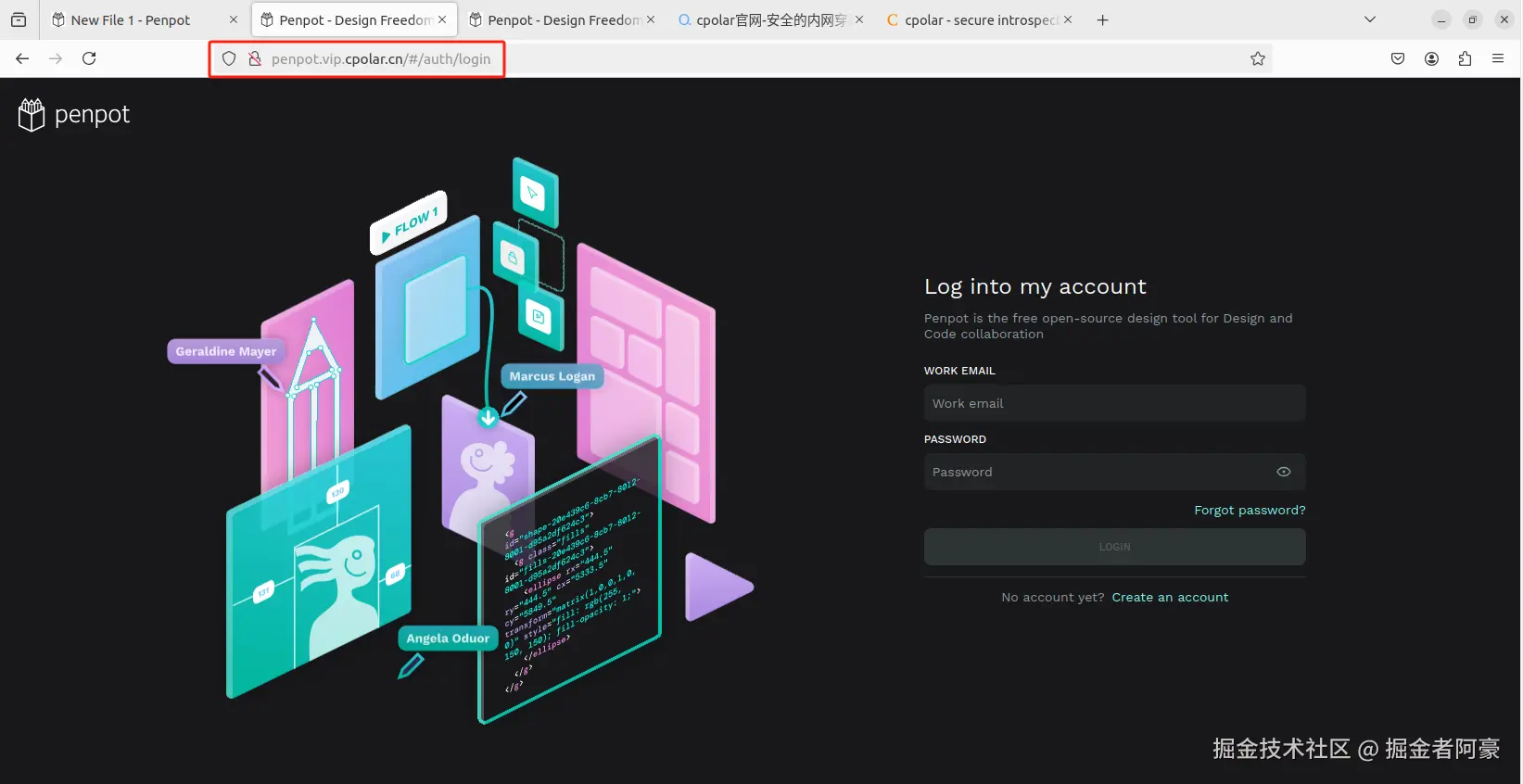1523x784 pixels.
Task: Click the PASSWORD label
Action: click(x=955, y=439)
